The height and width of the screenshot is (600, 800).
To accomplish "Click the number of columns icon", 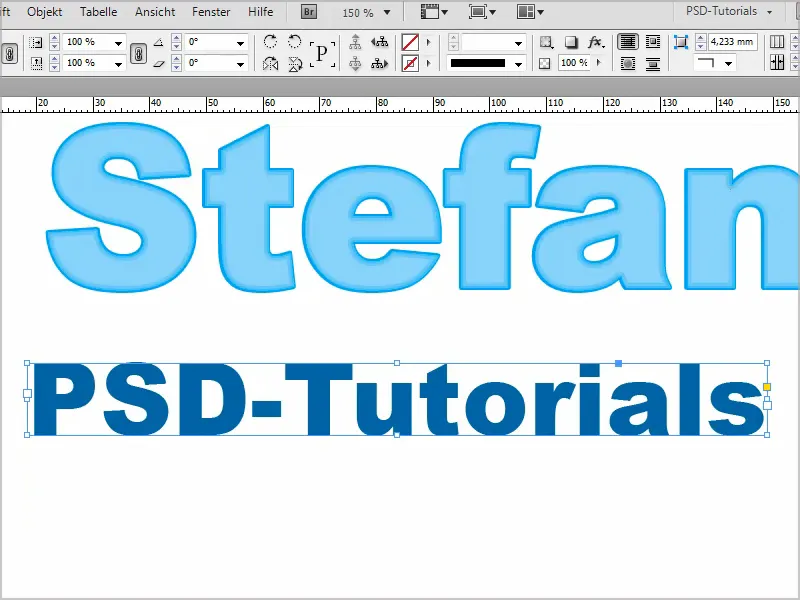I will (777, 42).
